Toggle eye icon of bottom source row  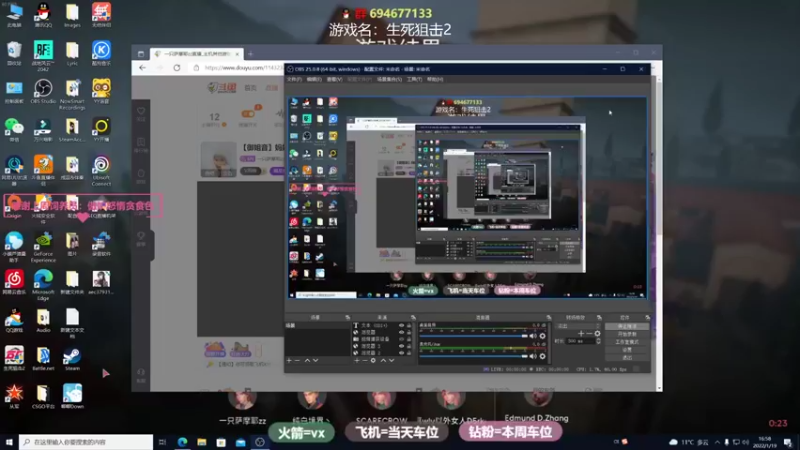click(x=402, y=353)
